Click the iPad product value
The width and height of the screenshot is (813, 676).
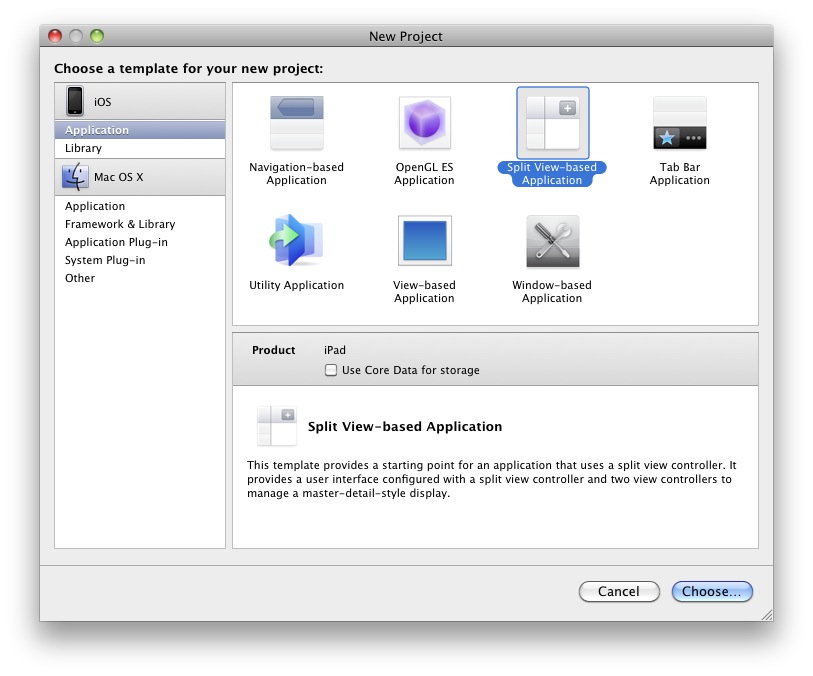pos(335,350)
